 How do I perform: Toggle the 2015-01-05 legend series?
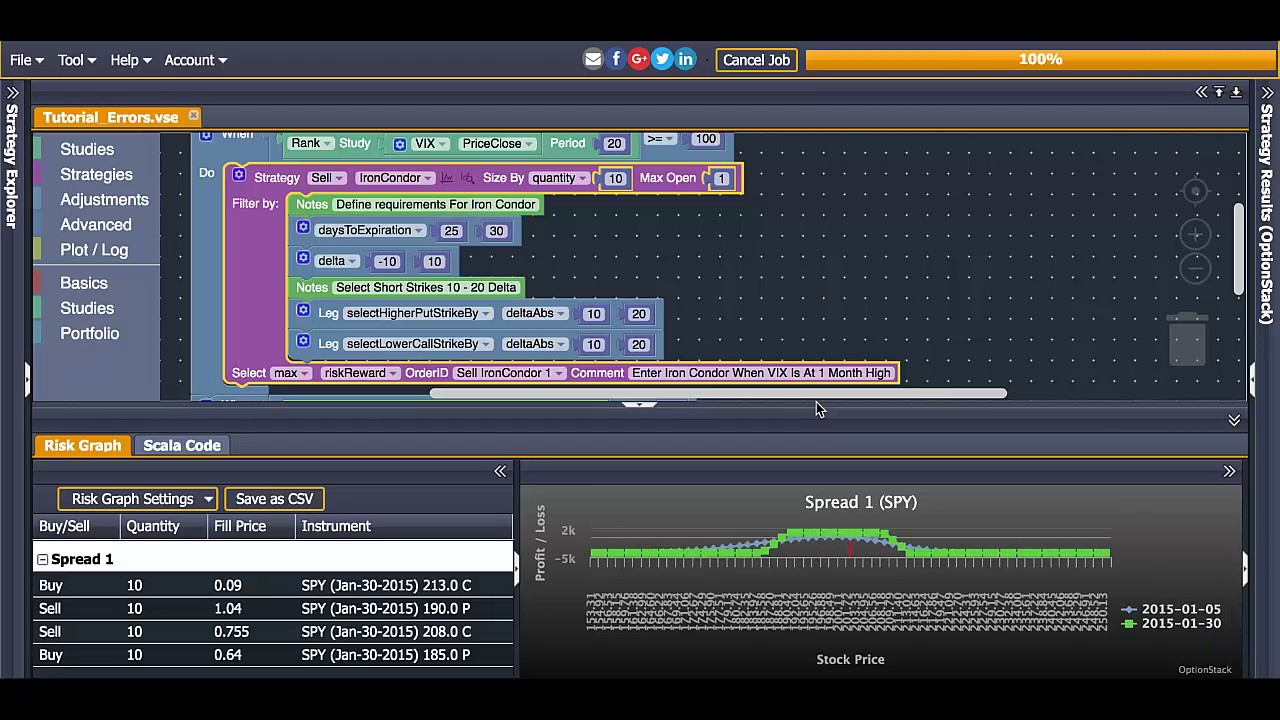click(x=1171, y=609)
